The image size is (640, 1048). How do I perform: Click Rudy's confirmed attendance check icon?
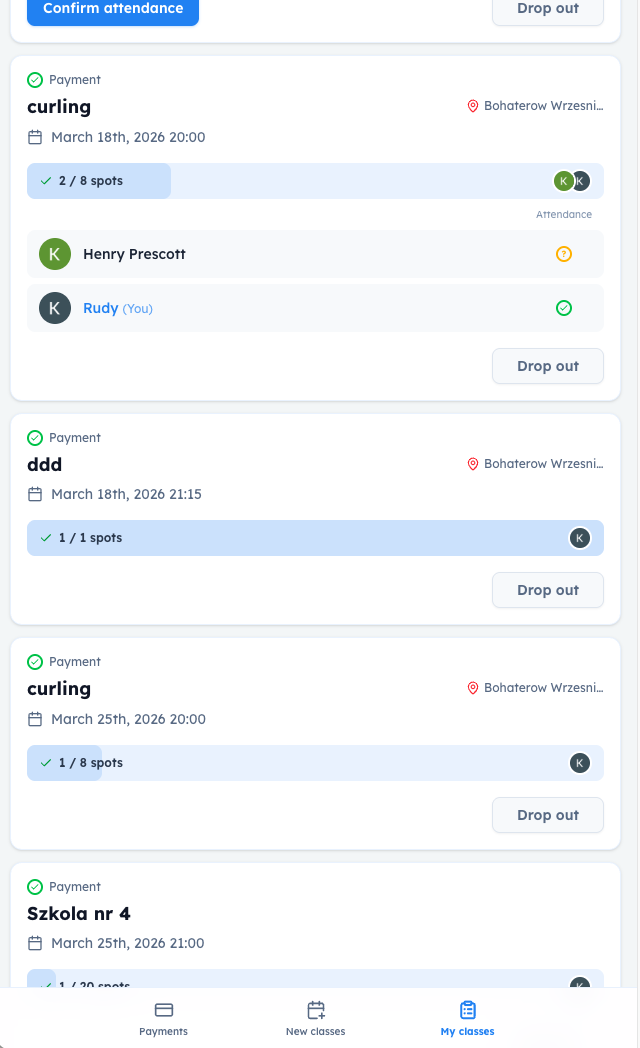[x=563, y=308]
